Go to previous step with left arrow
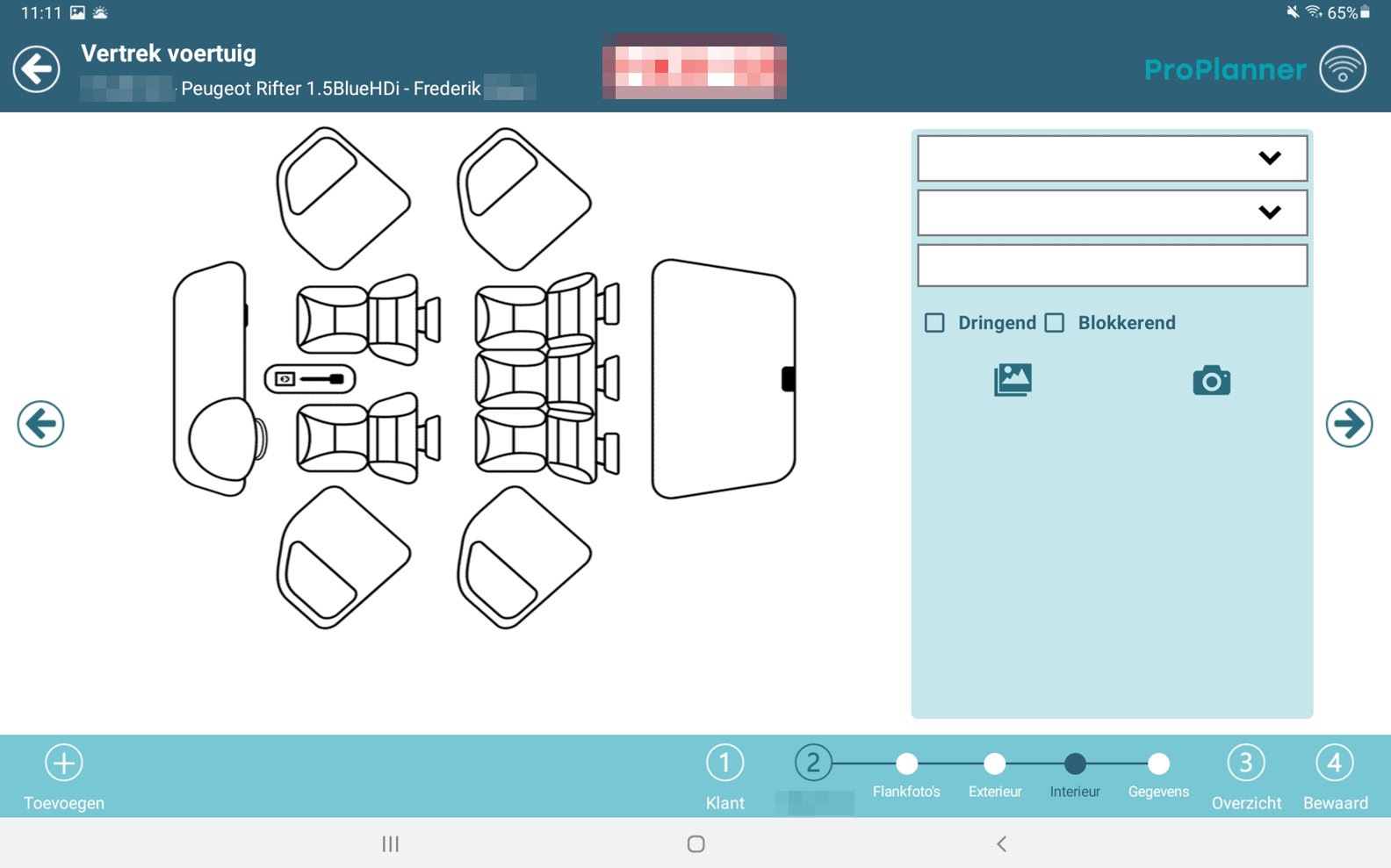This screenshot has width=1391, height=868. pyautogui.click(x=40, y=424)
